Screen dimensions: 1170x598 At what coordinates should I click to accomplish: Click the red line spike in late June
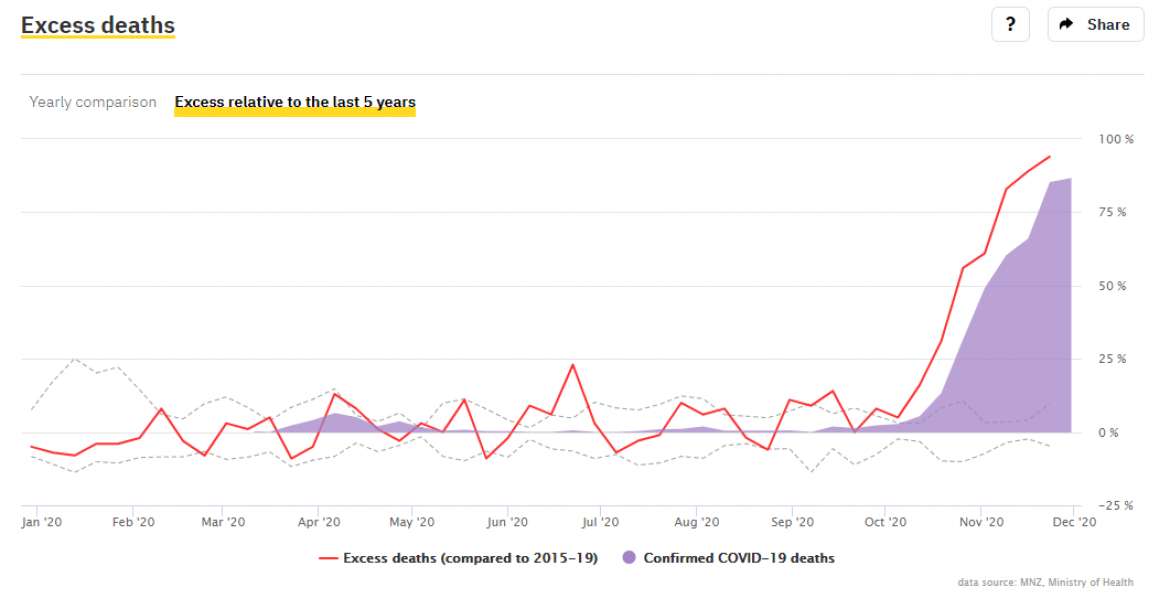click(x=573, y=365)
